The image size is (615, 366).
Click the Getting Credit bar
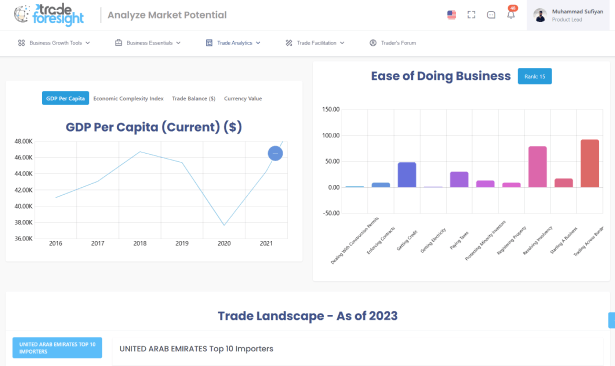pyautogui.click(x=407, y=175)
